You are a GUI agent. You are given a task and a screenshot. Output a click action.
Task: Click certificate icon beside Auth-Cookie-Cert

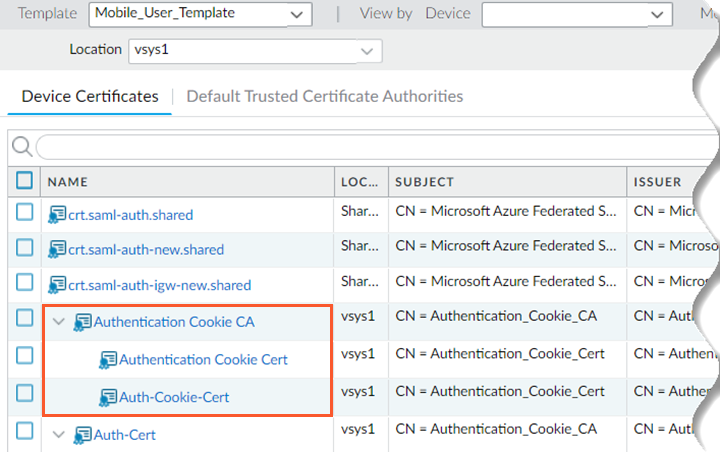point(108,397)
